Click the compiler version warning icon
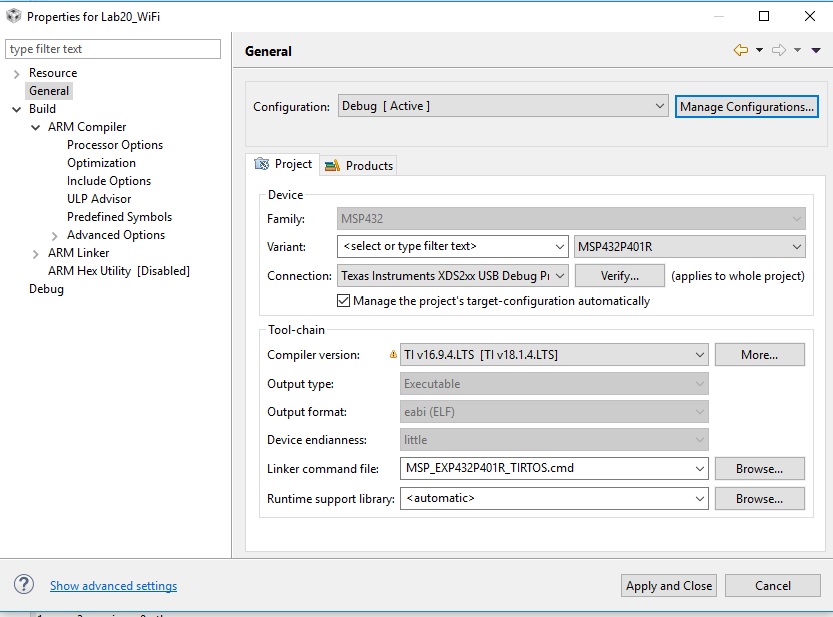The image size is (833, 617). click(x=393, y=354)
